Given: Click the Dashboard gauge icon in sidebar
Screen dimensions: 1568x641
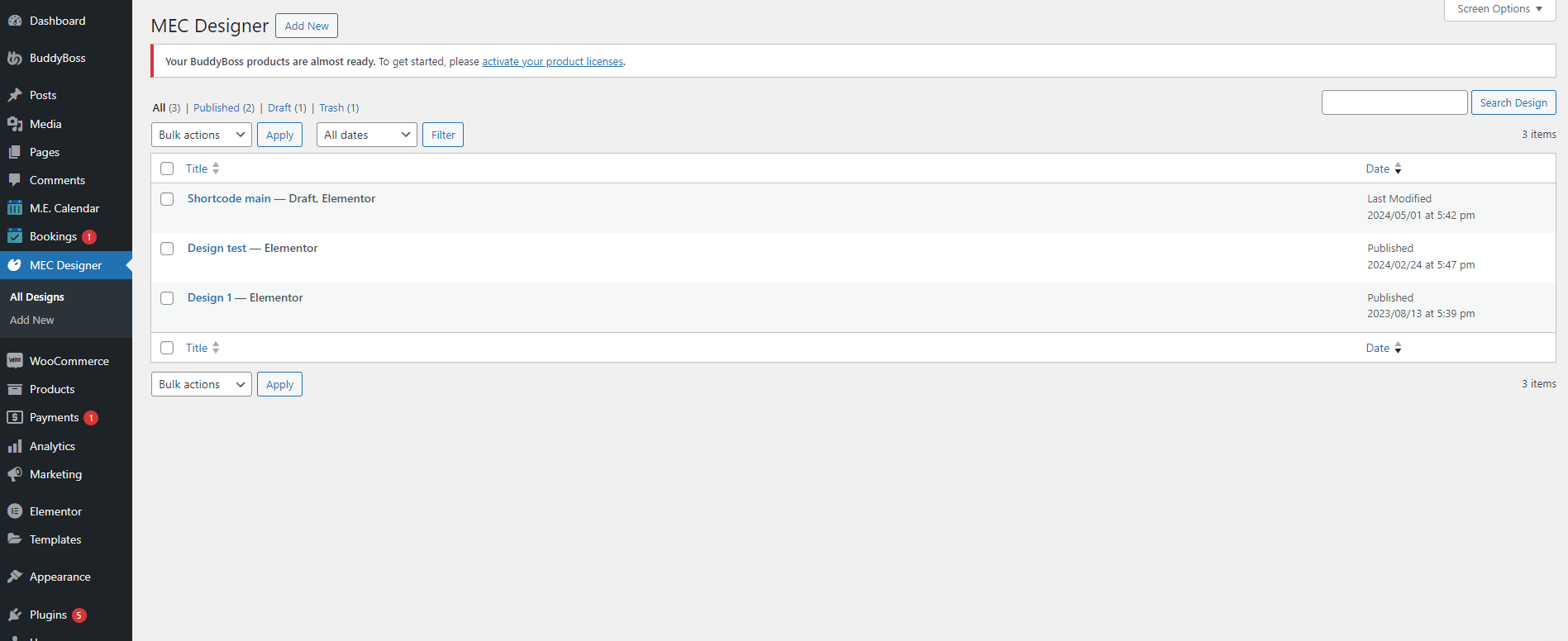Looking at the screenshot, I should (15, 21).
